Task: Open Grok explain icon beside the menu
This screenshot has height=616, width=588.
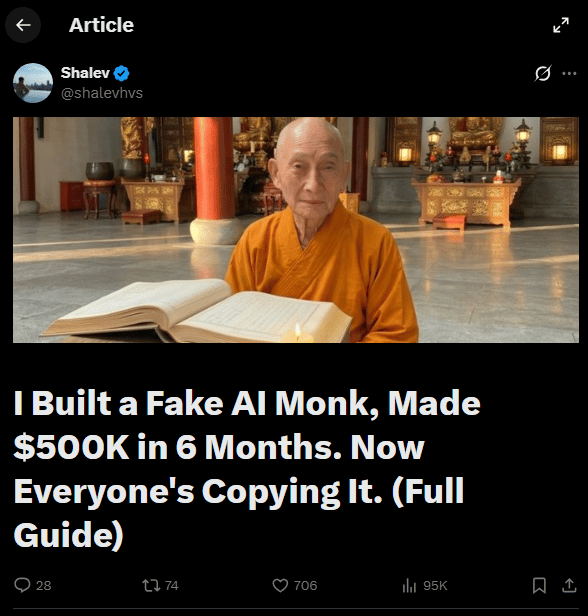Action: click(x=543, y=73)
